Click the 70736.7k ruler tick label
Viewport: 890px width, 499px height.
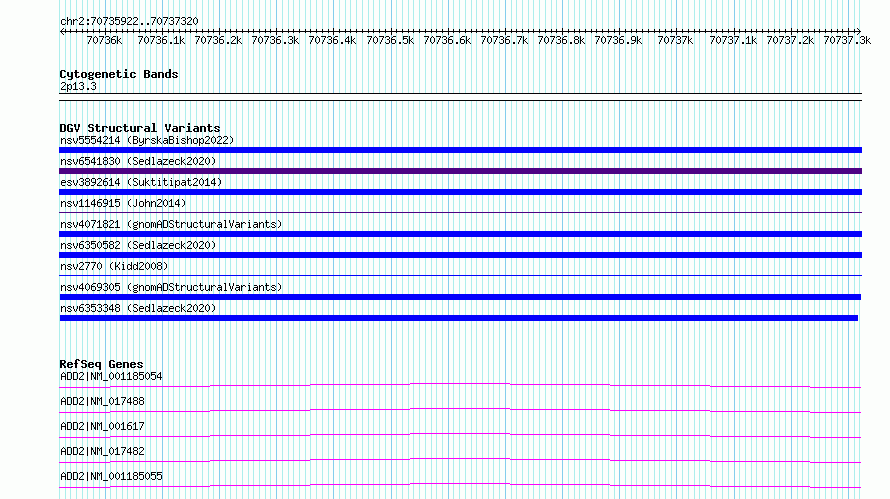pos(504,40)
